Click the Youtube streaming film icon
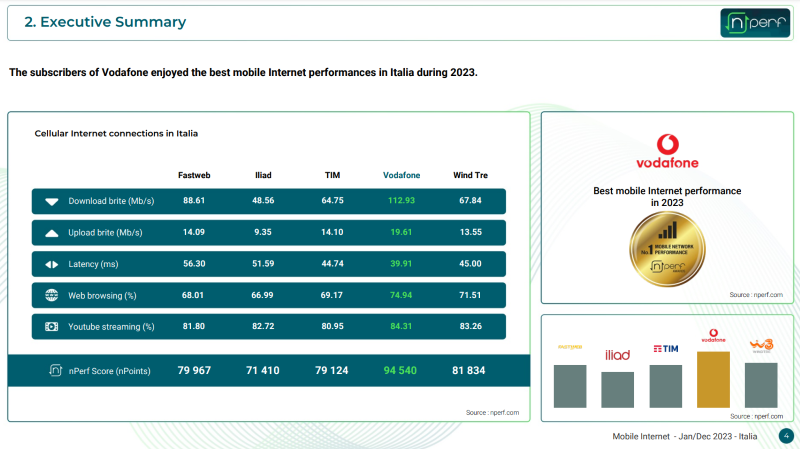800x449 pixels. click(x=52, y=327)
